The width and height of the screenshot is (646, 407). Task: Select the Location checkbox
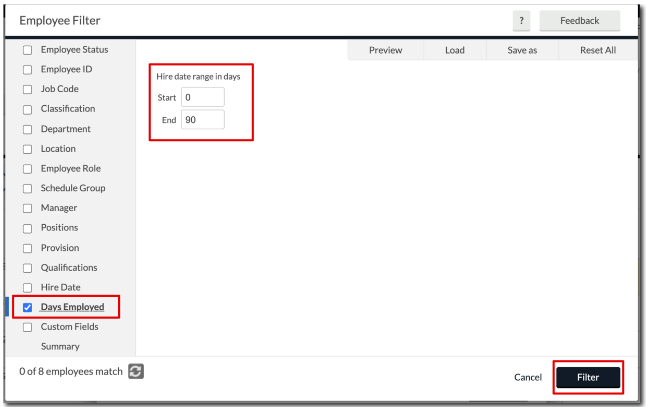pyautogui.click(x=28, y=149)
